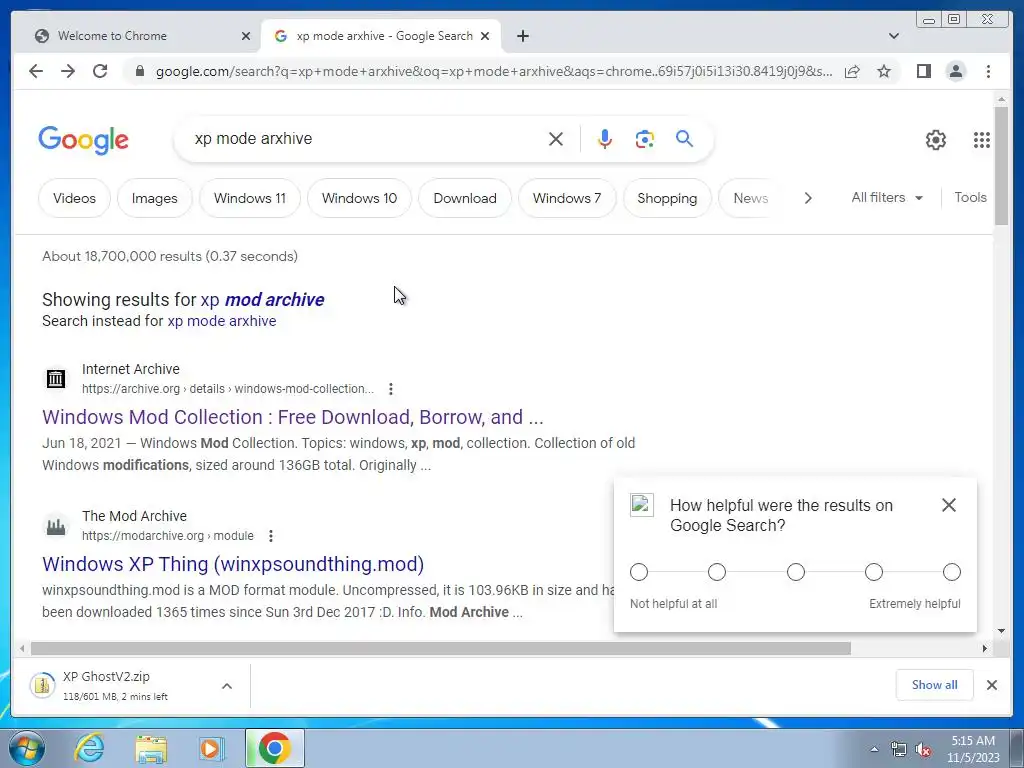The height and width of the screenshot is (768, 1024).
Task: Open taskbar clock and date
Action: point(973,749)
